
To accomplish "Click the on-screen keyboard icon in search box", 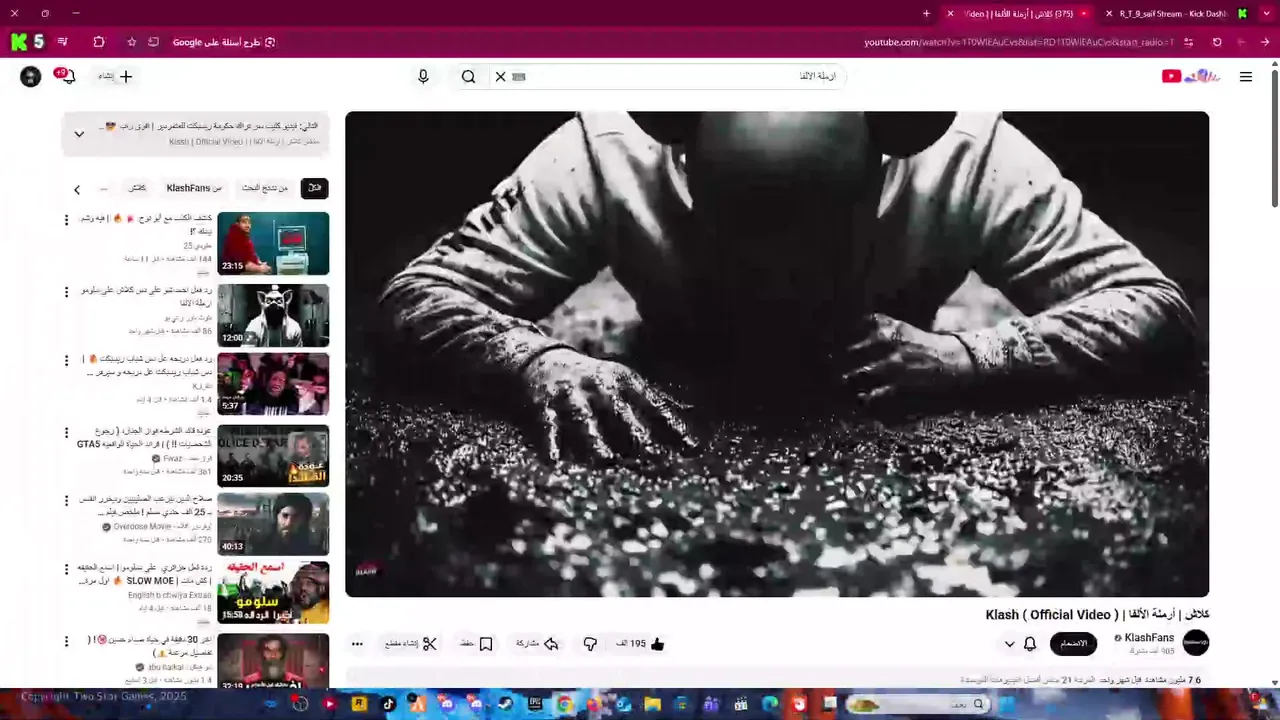I will click(518, 76).
